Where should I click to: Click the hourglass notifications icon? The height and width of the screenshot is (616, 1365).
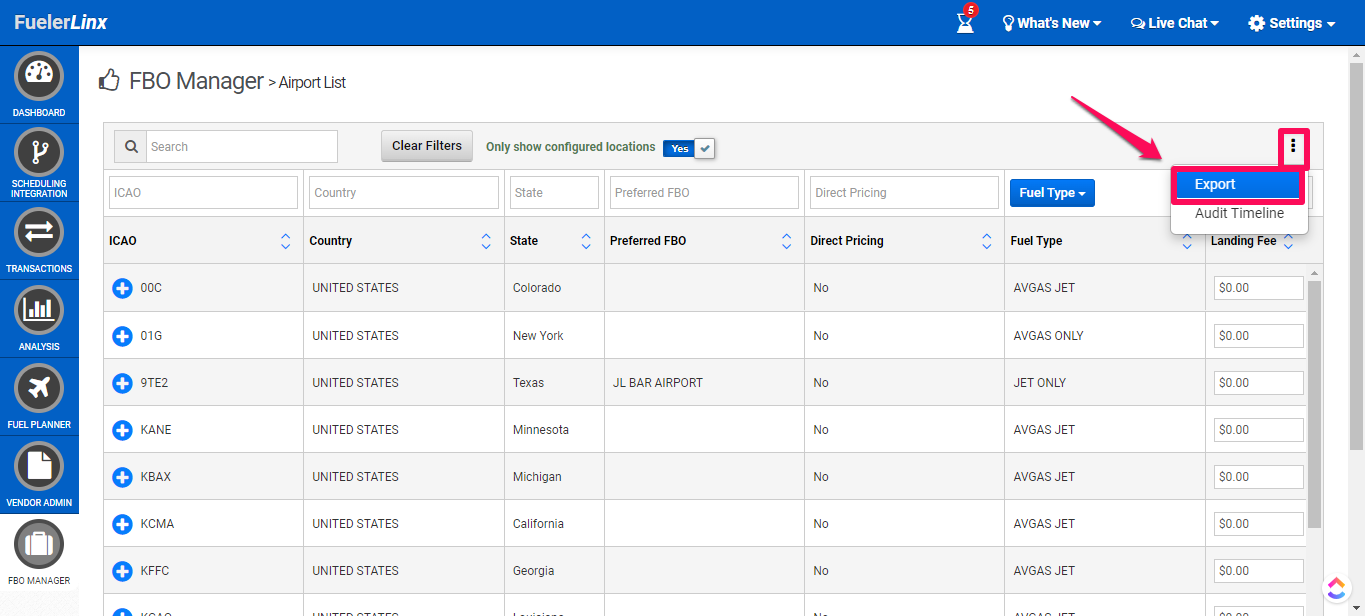(965, 23)
